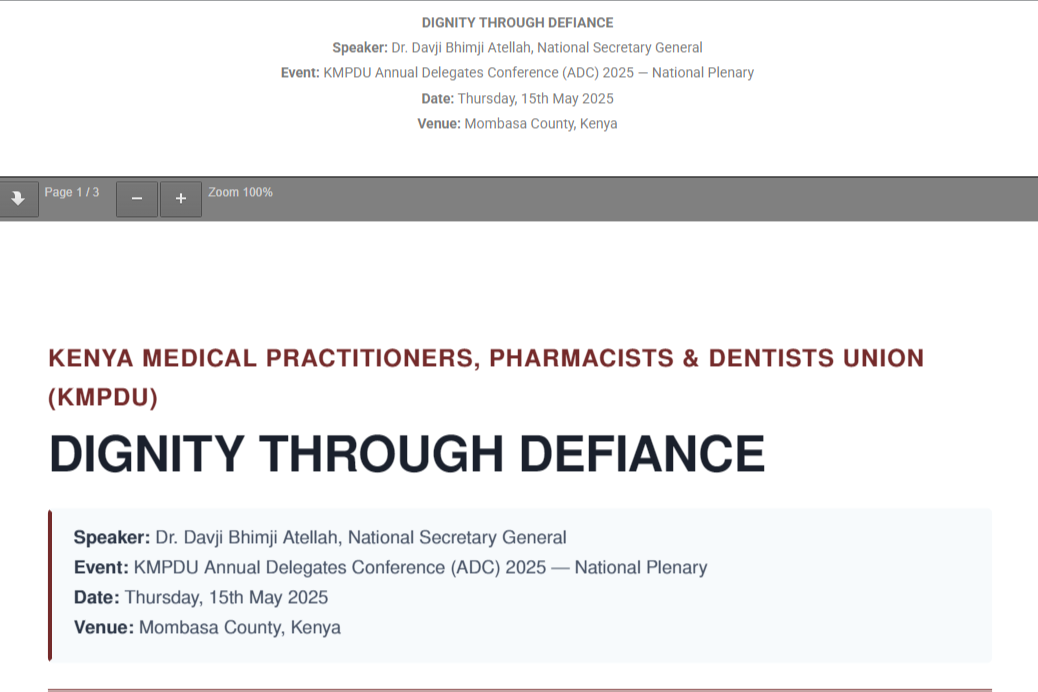This screenshot has height=692, width=1038.
Task: Select the Date line in the PDF info box
Action: pos(201,597)
